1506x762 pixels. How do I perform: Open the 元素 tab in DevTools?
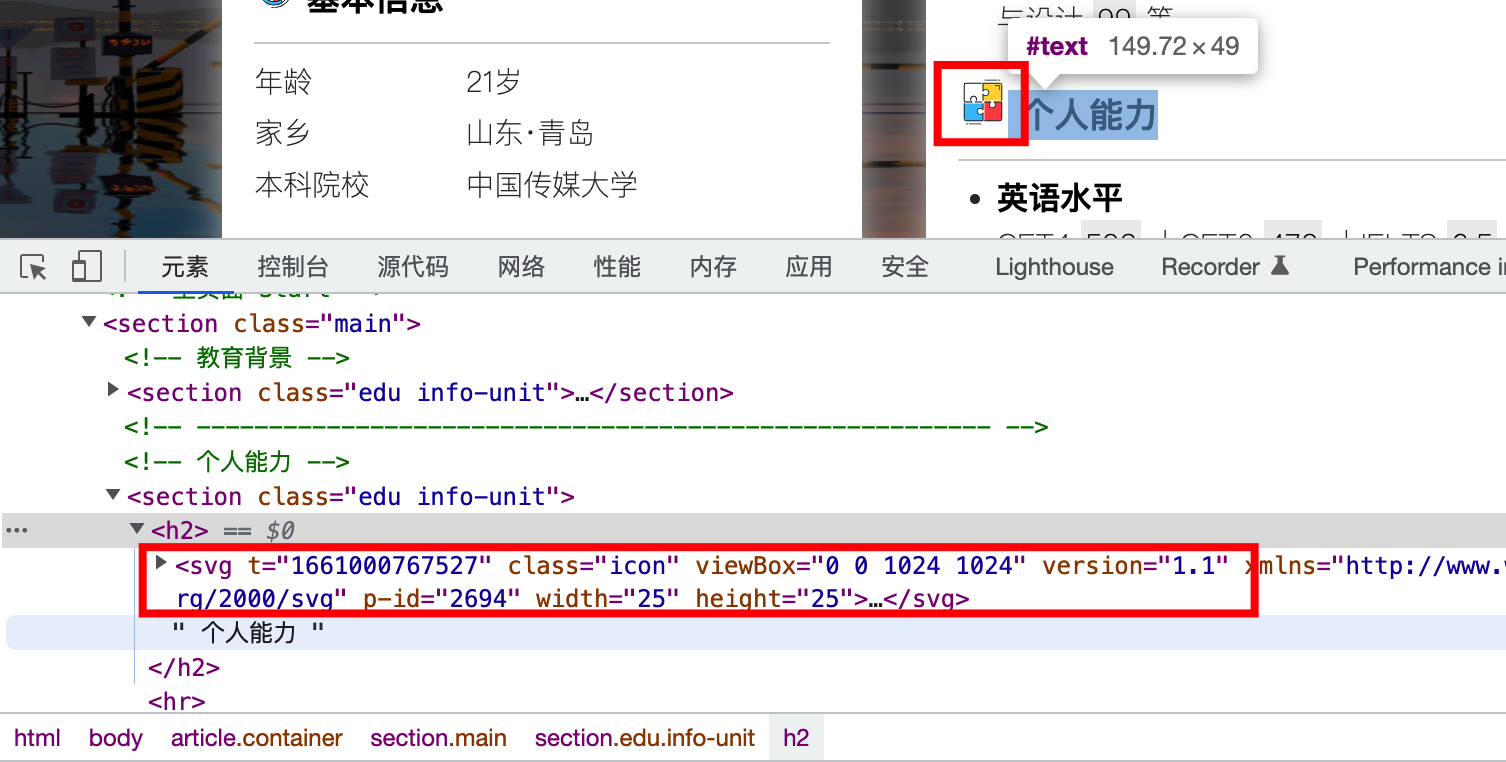point(185,267)
